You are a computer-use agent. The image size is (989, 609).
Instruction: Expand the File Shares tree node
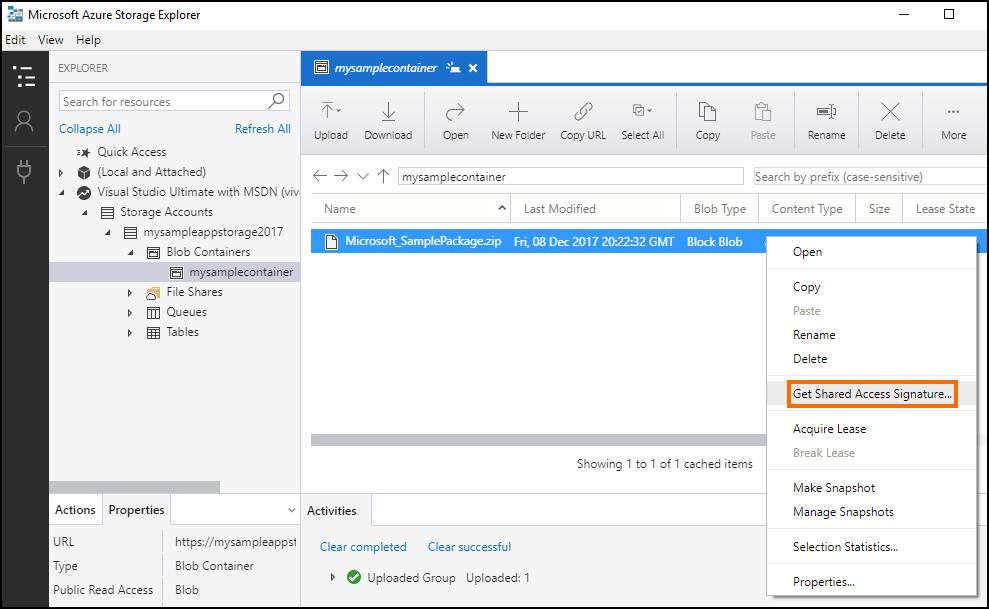pos(129,292)
